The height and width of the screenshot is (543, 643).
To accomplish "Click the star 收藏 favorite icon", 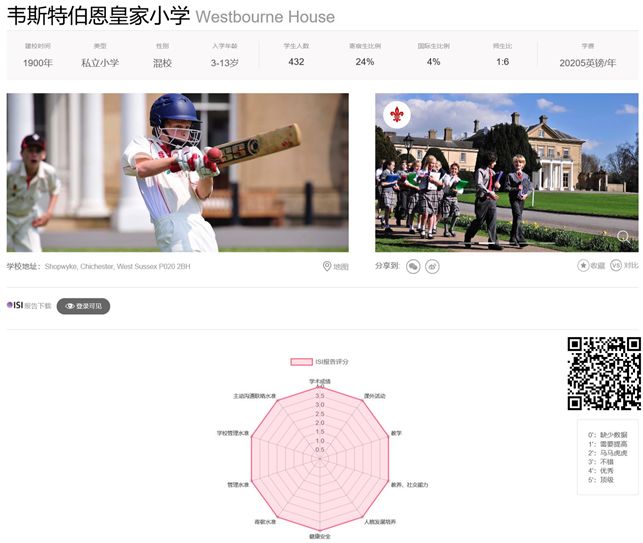I will point(583,265).
